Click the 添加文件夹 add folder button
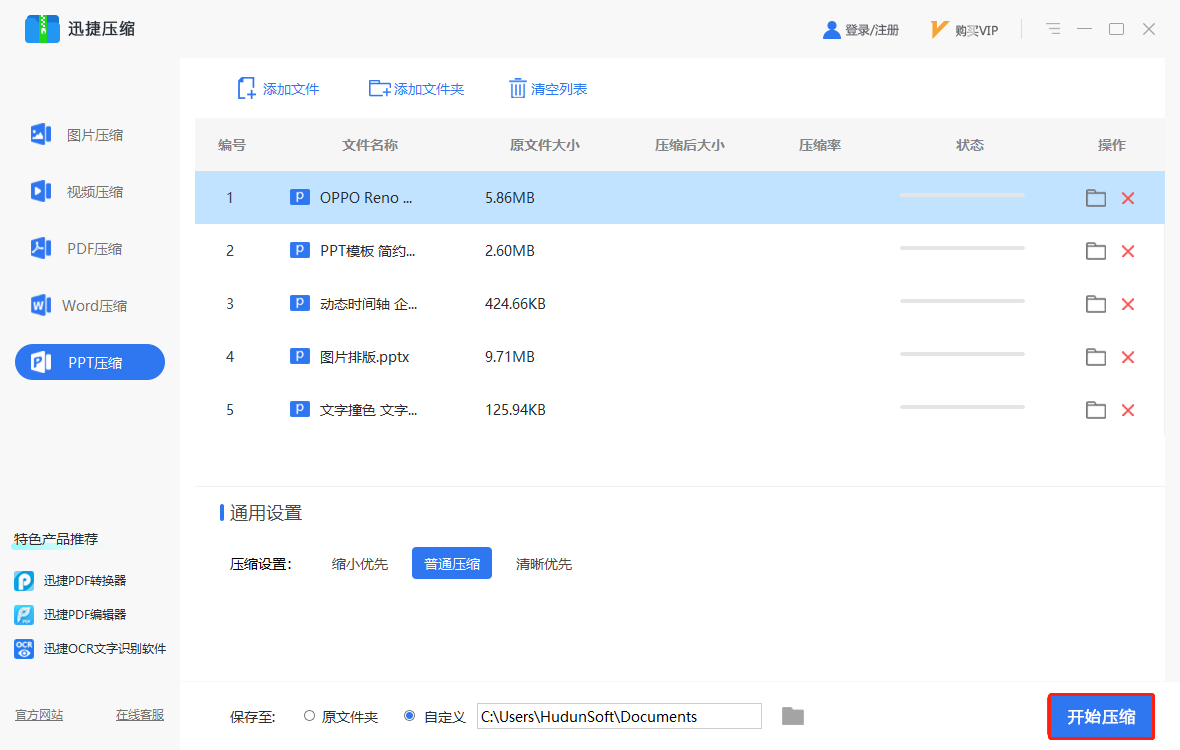The image size is (1180, 750). [x=416, y=89]
